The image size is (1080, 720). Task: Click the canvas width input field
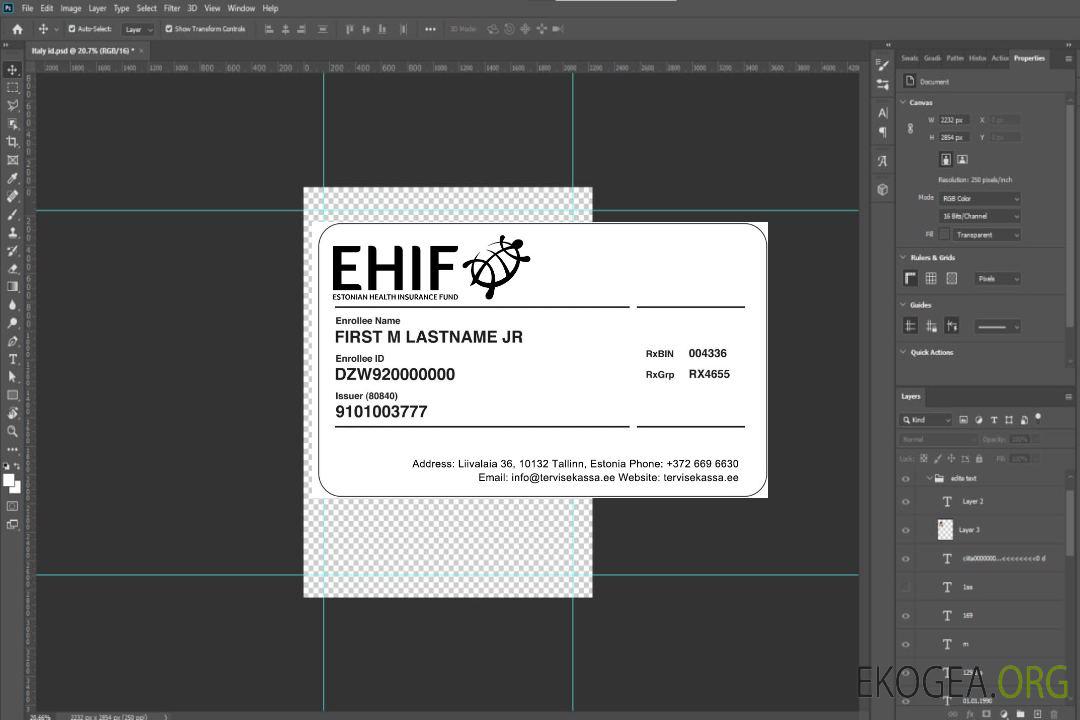954,120
